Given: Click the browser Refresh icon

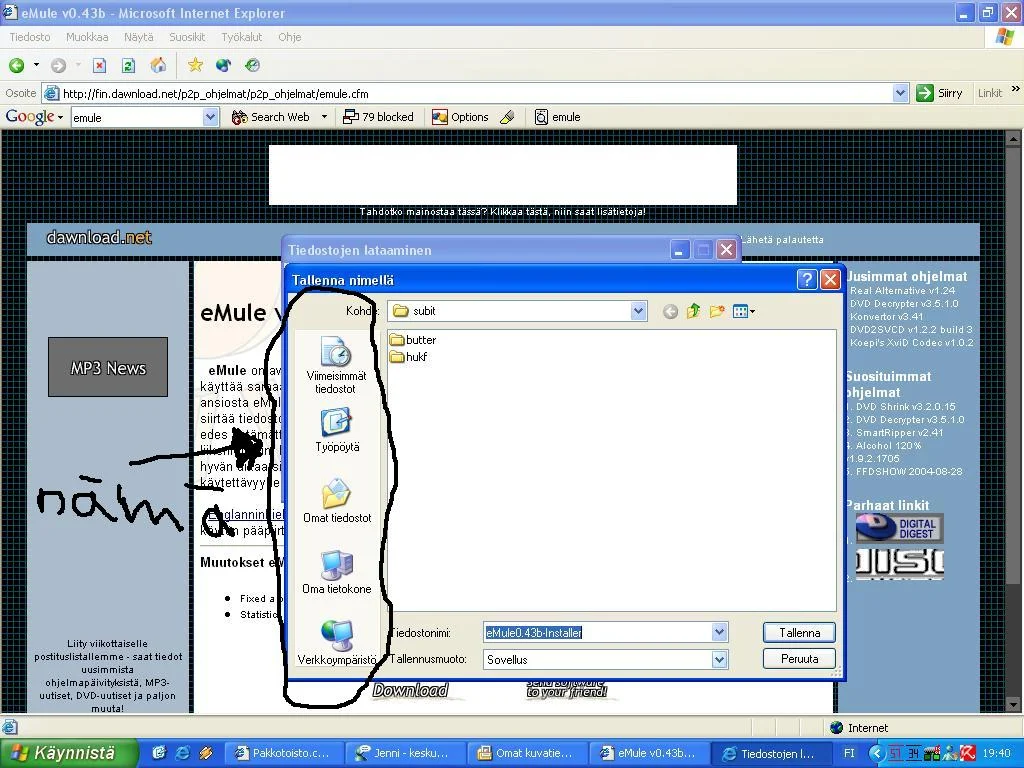Looking at the screenshot, I should [128, 65].
